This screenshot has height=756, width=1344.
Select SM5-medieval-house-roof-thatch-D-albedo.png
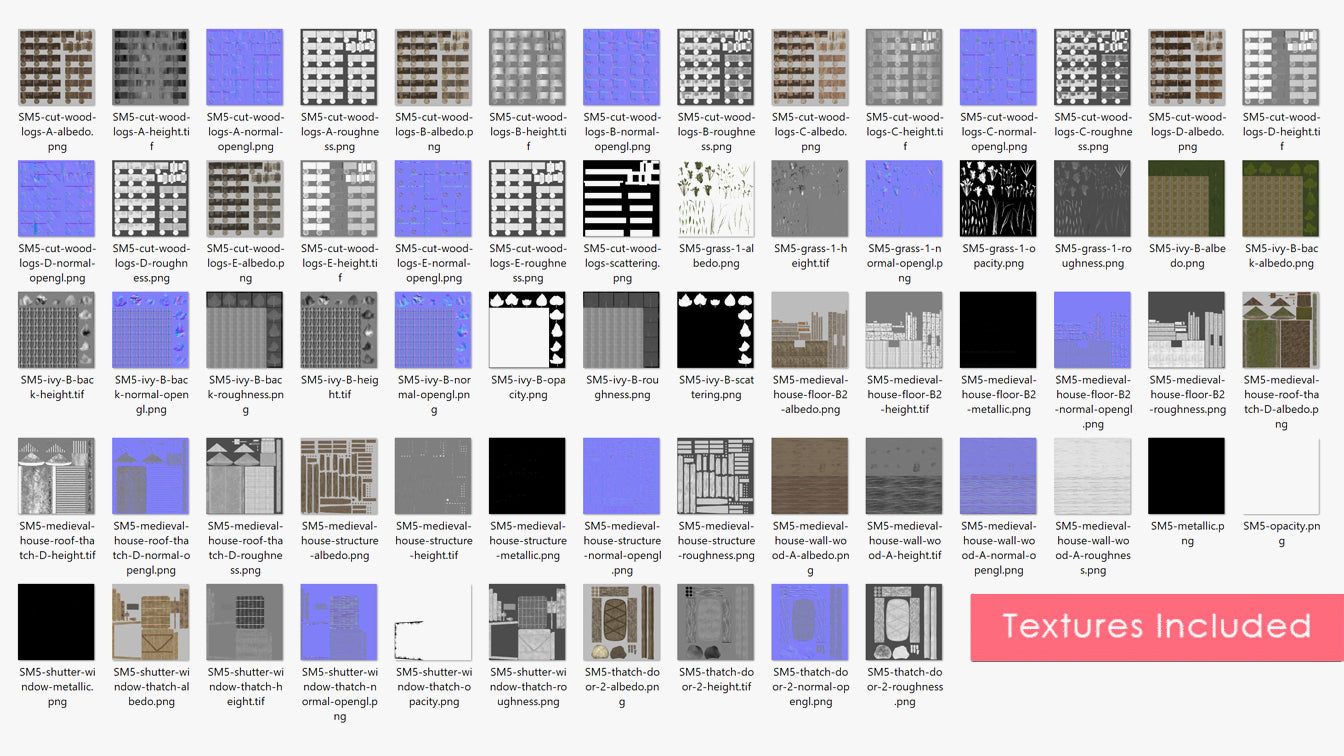pos(1280,330)
